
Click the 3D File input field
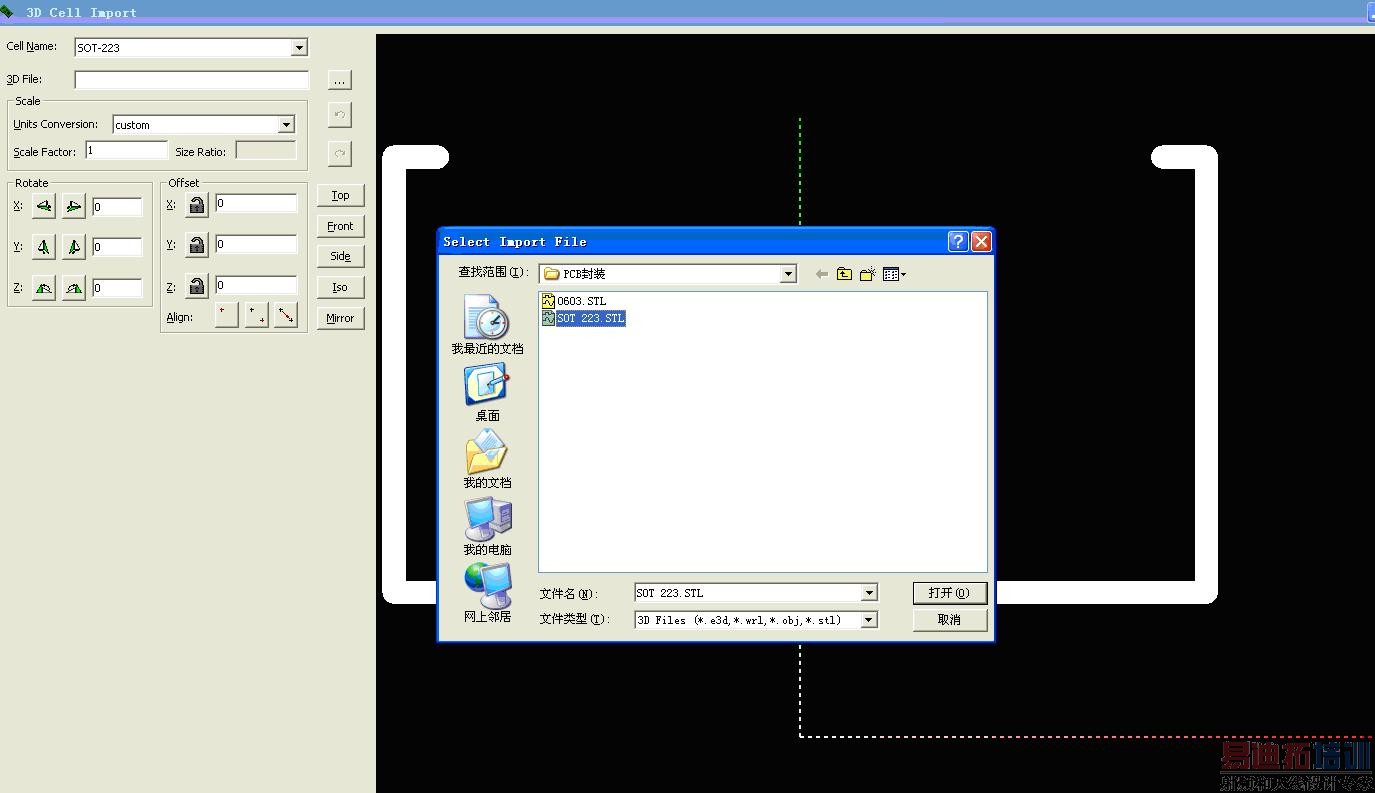[x=192, y=80]
